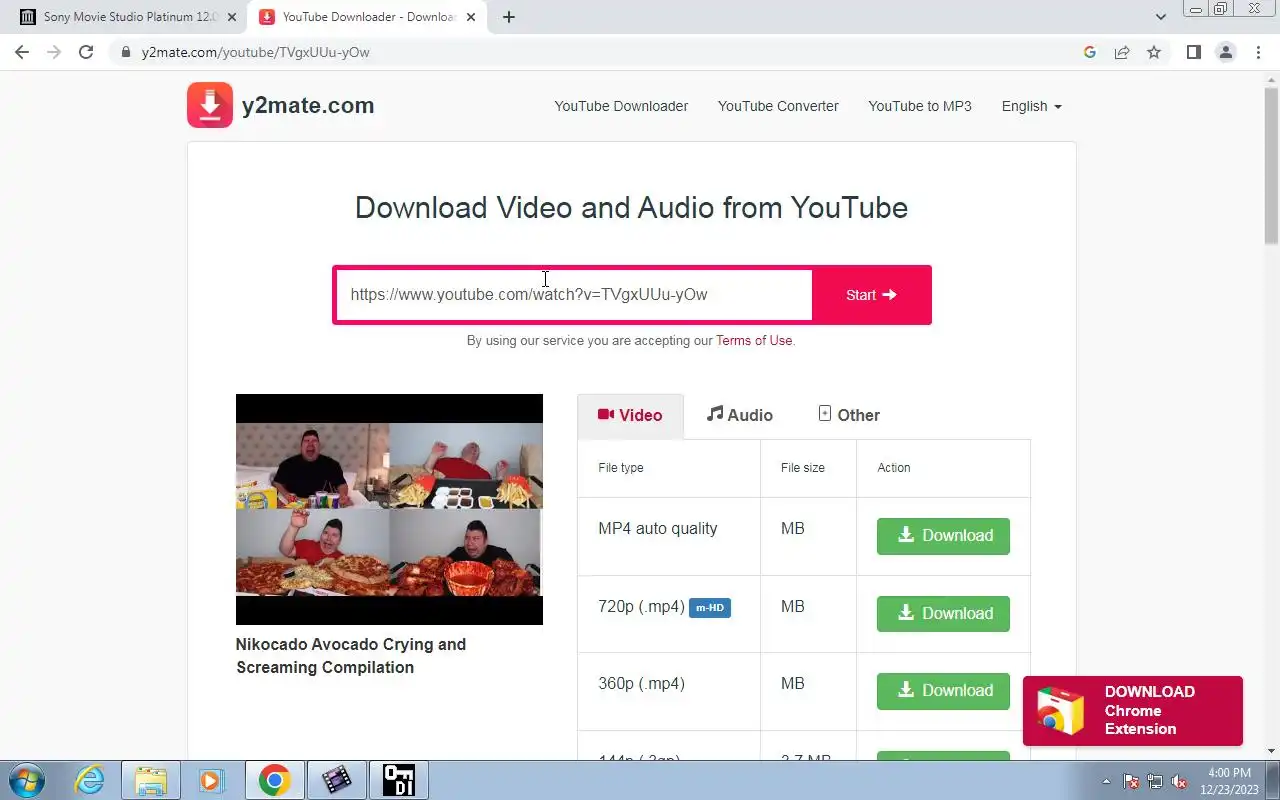
Task: Click the 360p (.mp4) label
Action: (642, 684)
